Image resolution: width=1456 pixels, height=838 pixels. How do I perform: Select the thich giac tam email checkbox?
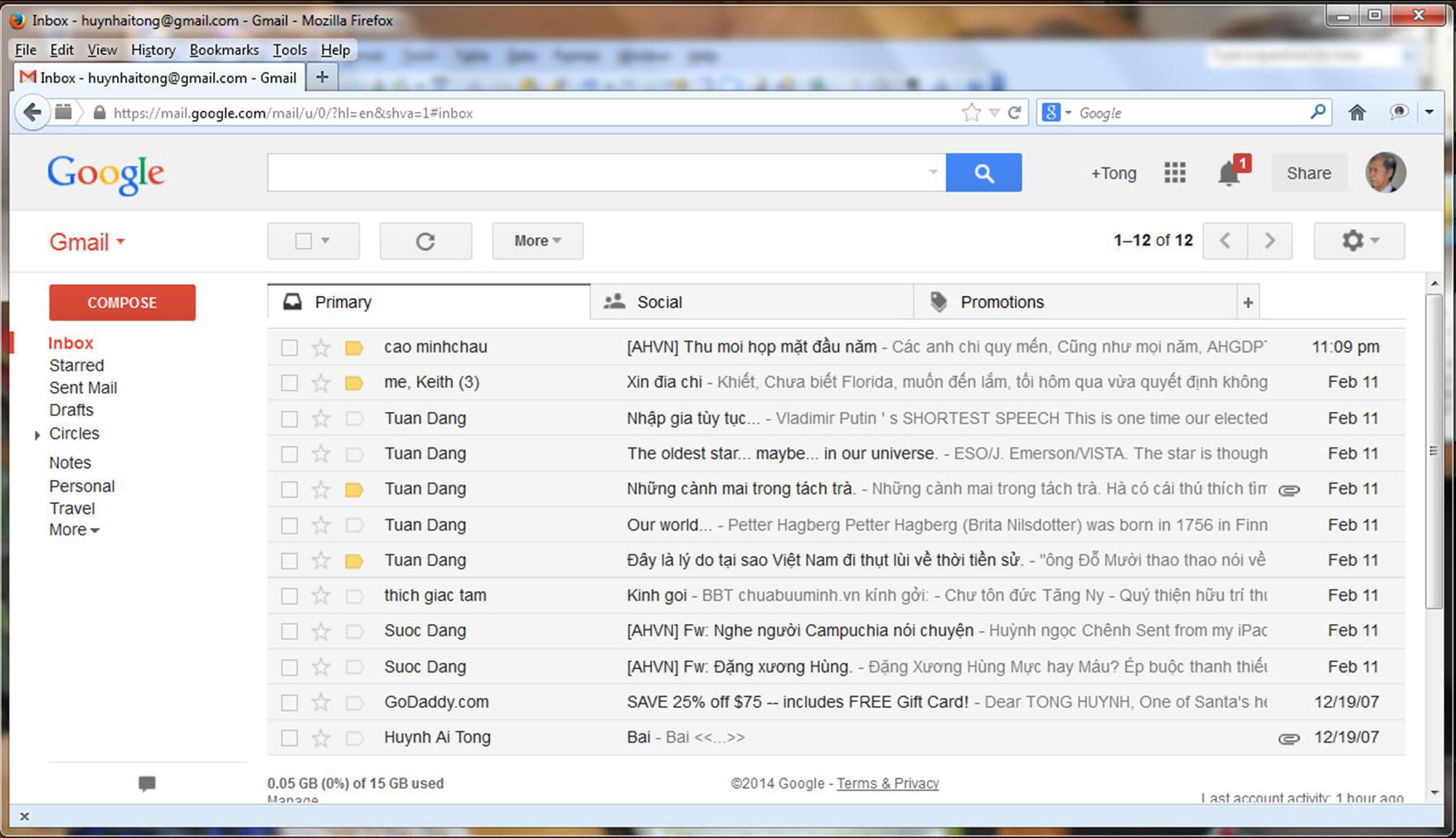click(289, 596)
